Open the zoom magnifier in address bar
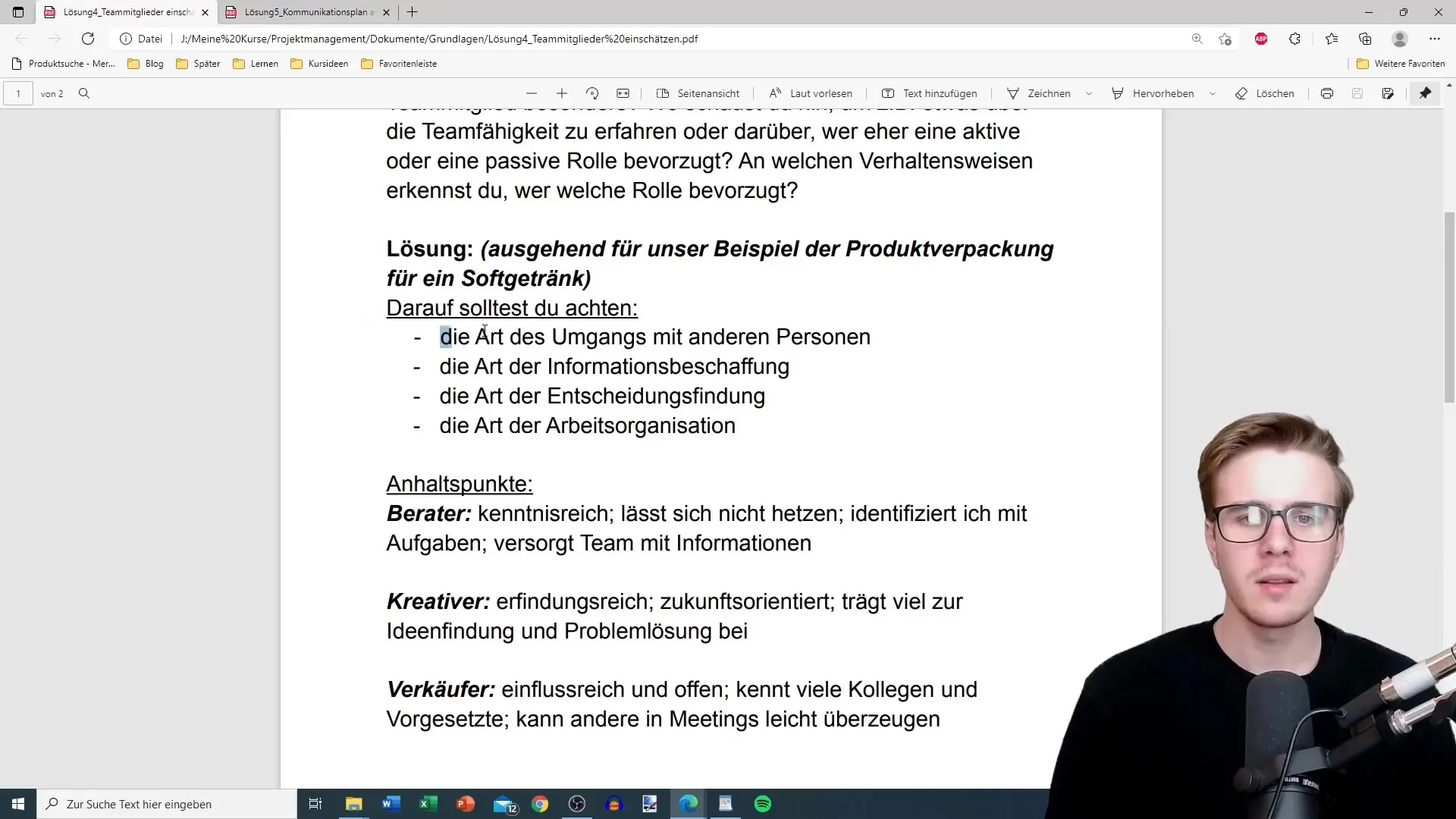The height and width of the screenshot is (819, 1456). (1197, 39)
